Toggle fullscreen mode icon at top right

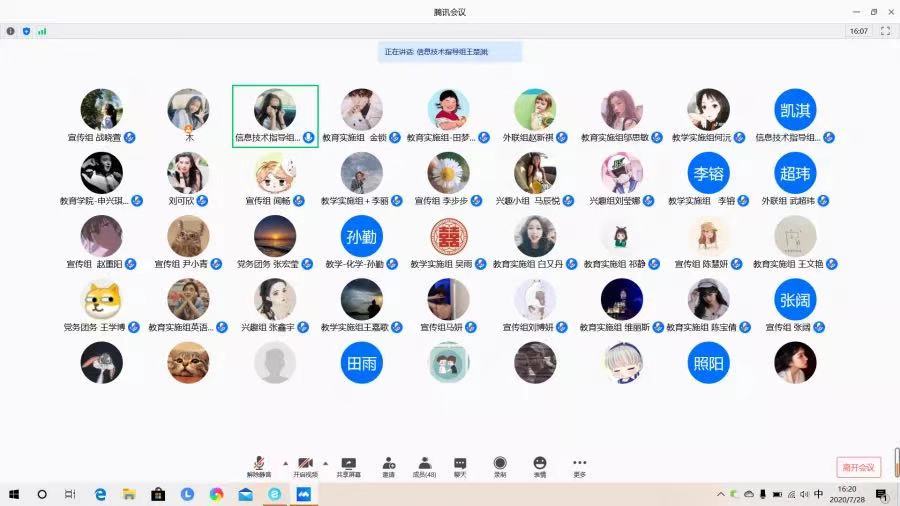pyautogui.click(x=884, y=31)
